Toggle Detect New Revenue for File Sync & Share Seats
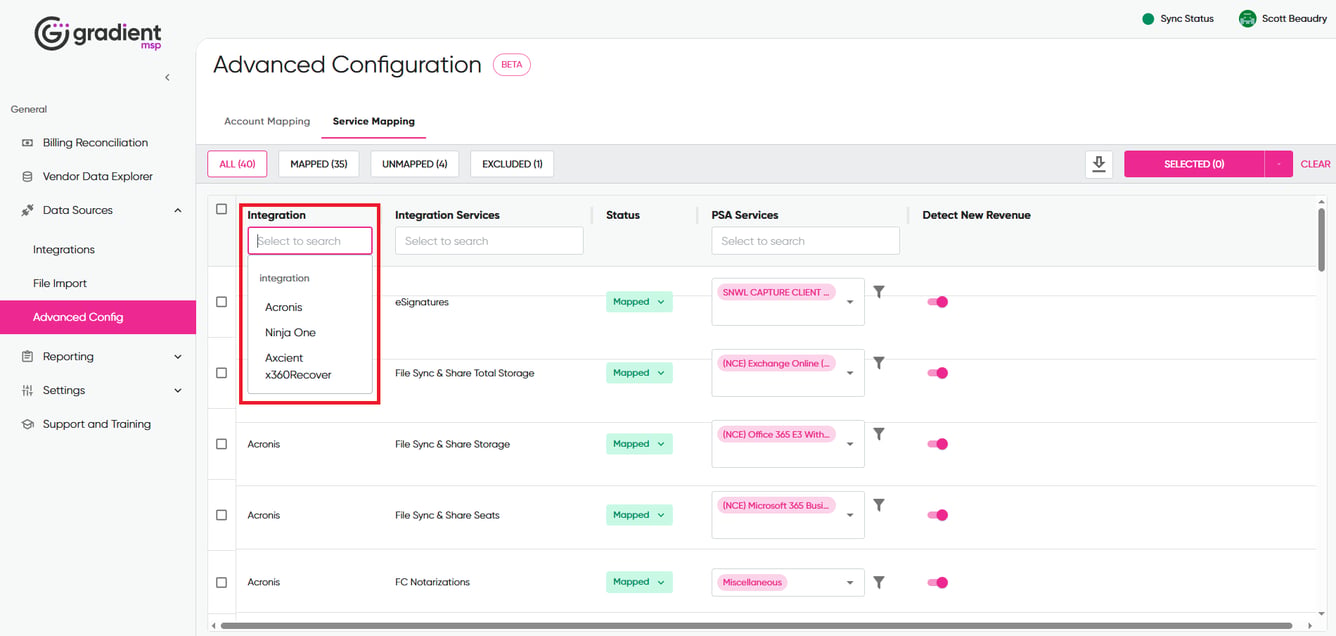The image size is (1336, 636). 937,515
